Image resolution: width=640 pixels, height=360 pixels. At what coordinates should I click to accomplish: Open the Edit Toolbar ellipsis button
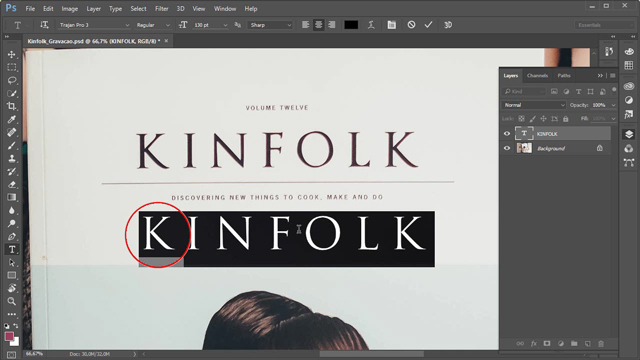[11, 314]
